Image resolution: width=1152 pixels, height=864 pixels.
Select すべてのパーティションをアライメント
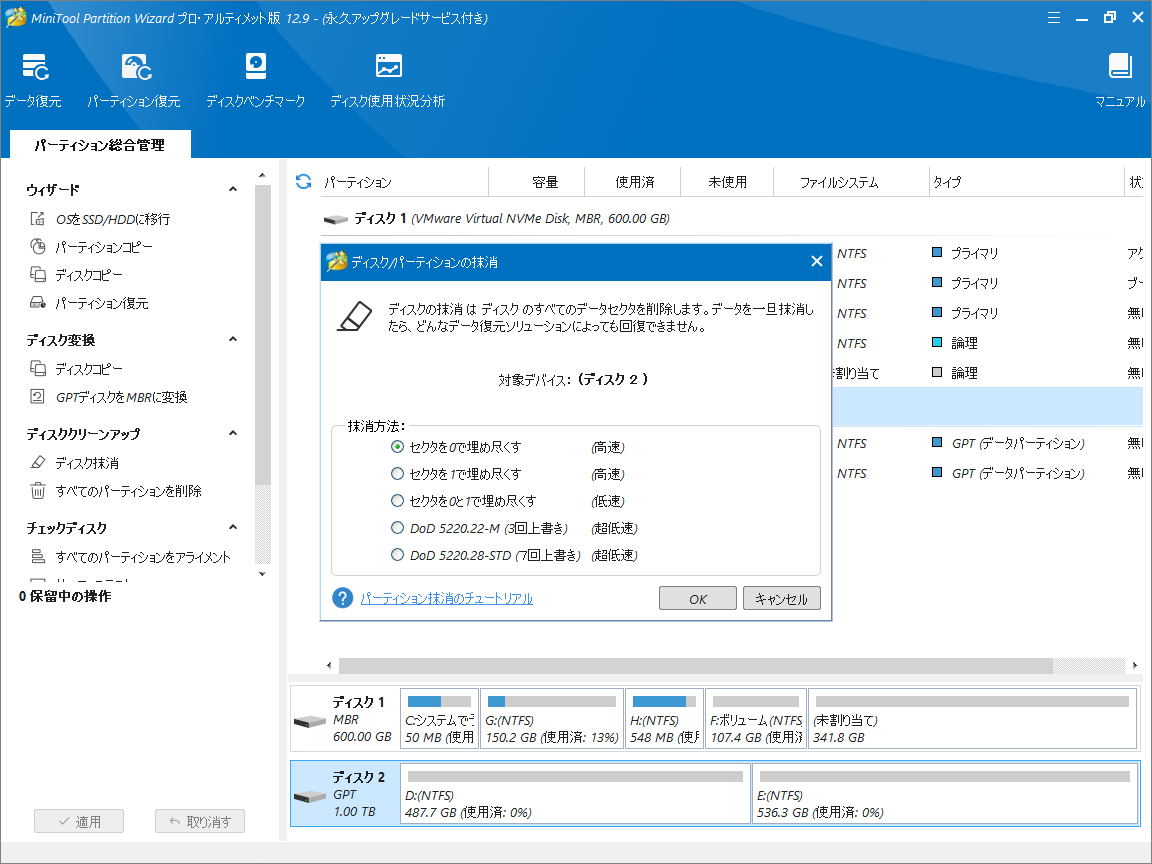click(130, 557)
